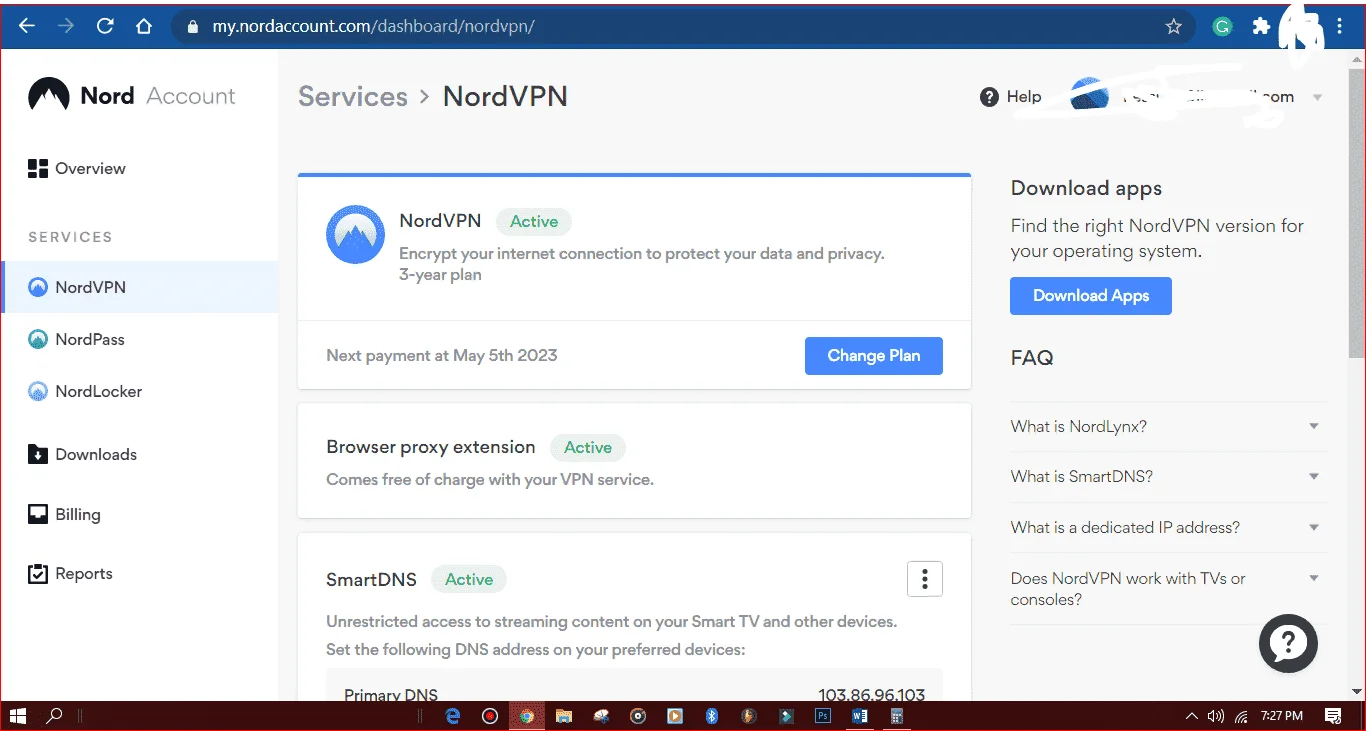The image size is (1366, 731).
Task: Go to the Downloads section
Action: pyautogui.click(x=82, y=454)
